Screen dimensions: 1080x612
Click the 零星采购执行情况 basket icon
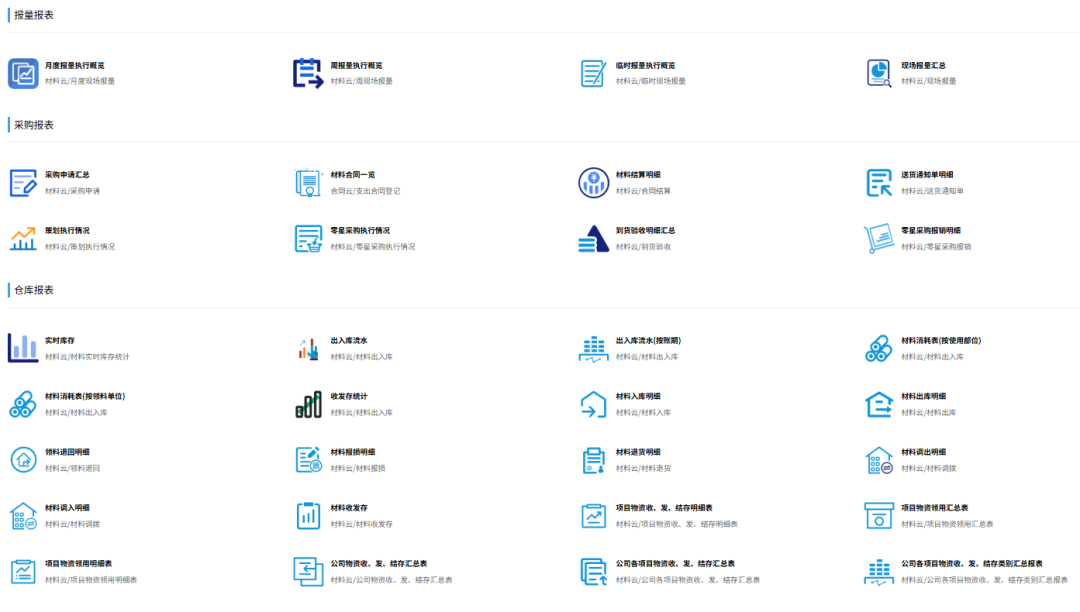coord(308,239)
